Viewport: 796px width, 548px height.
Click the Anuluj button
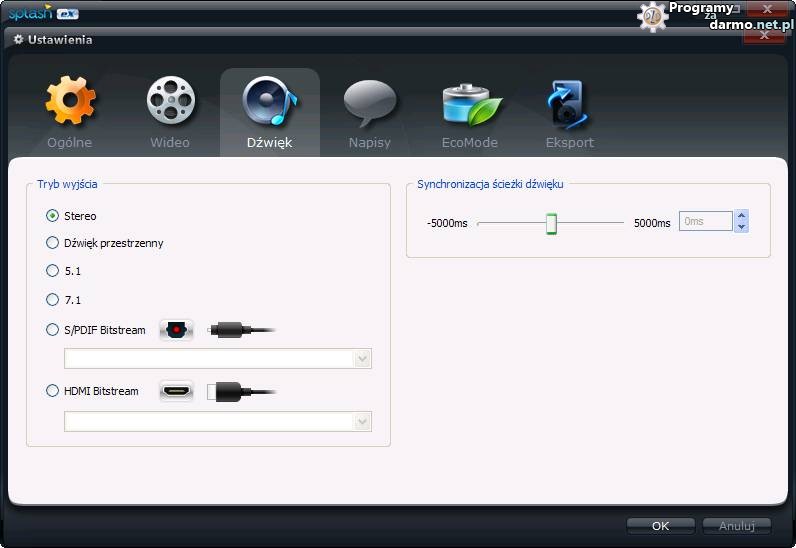click(x=736, y=525)
